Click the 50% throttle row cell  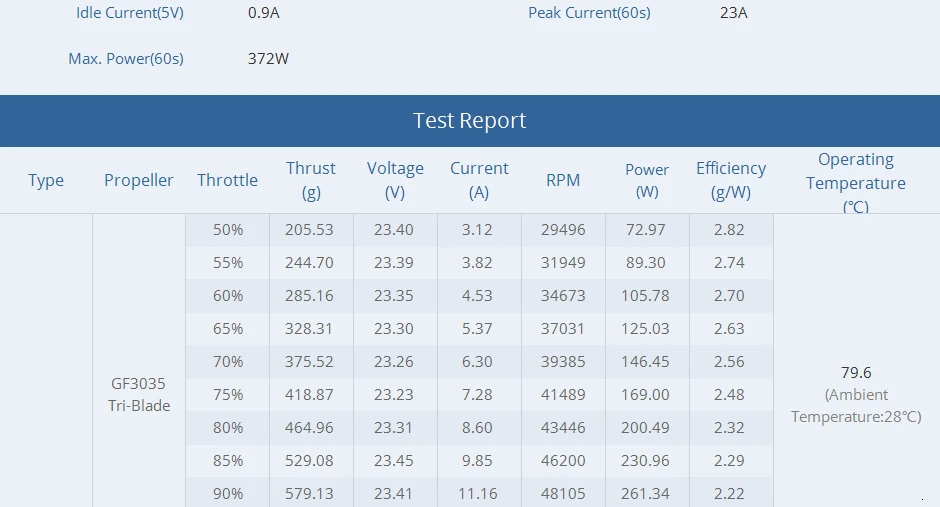(x=228, y=230)
